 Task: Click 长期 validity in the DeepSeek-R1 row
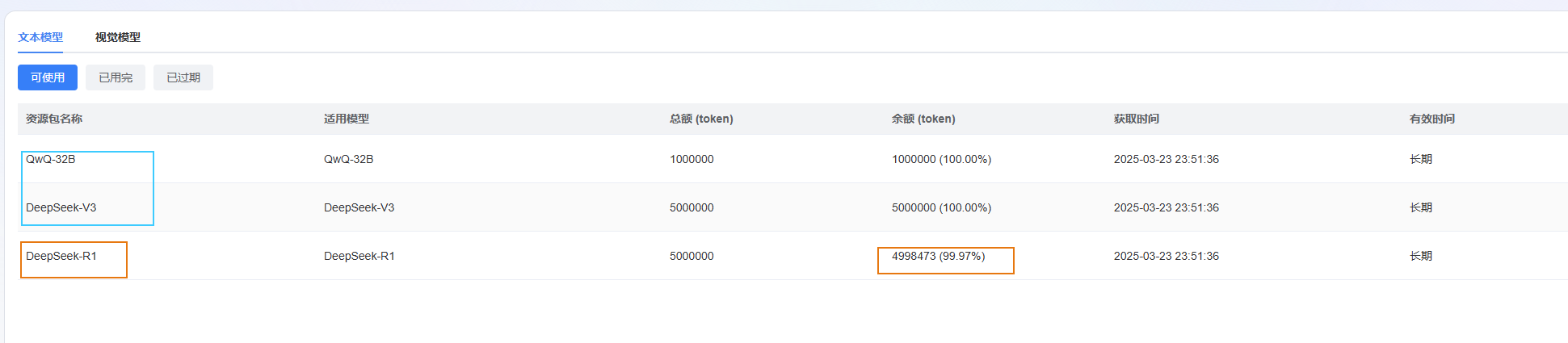click(x=1421, y=256)
